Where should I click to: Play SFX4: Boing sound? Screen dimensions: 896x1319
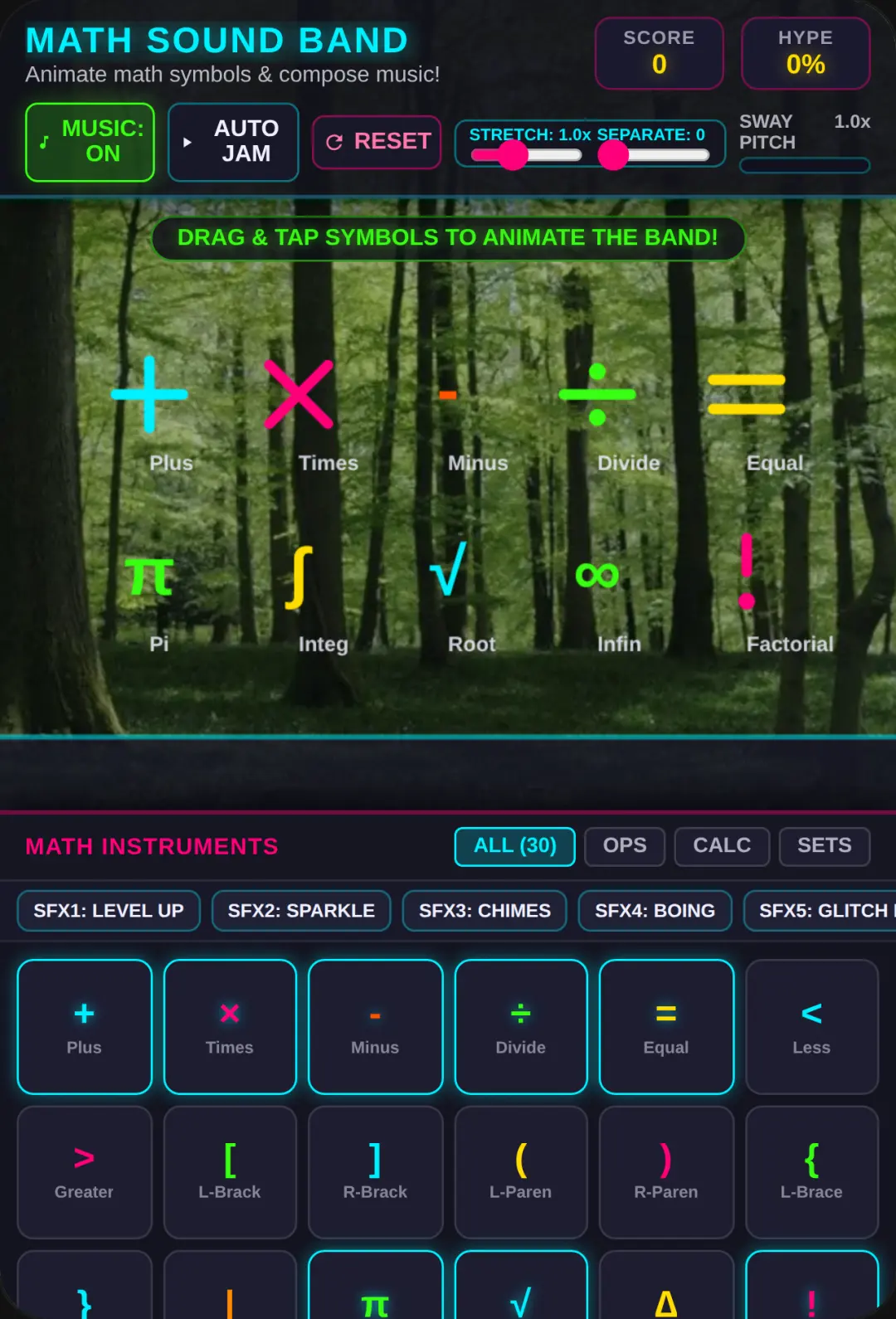(655, 911)
